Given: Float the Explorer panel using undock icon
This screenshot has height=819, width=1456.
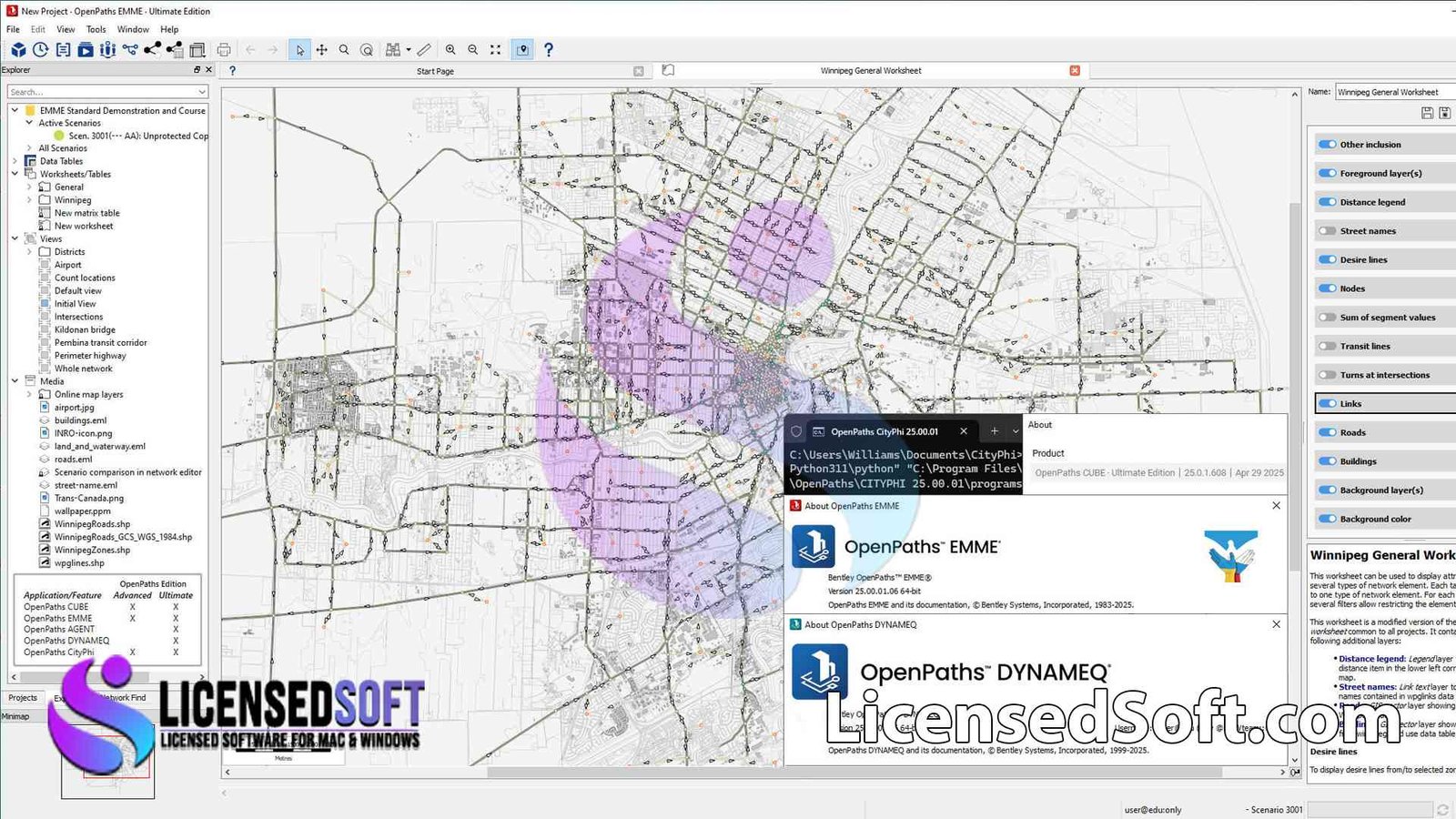Looking at the screenshot, I should 197,69.
